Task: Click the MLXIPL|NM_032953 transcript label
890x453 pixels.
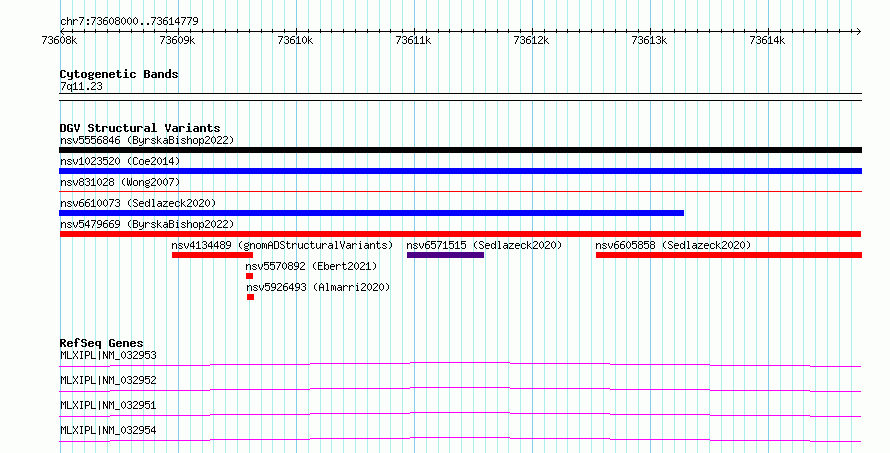Action: [108, 355]
